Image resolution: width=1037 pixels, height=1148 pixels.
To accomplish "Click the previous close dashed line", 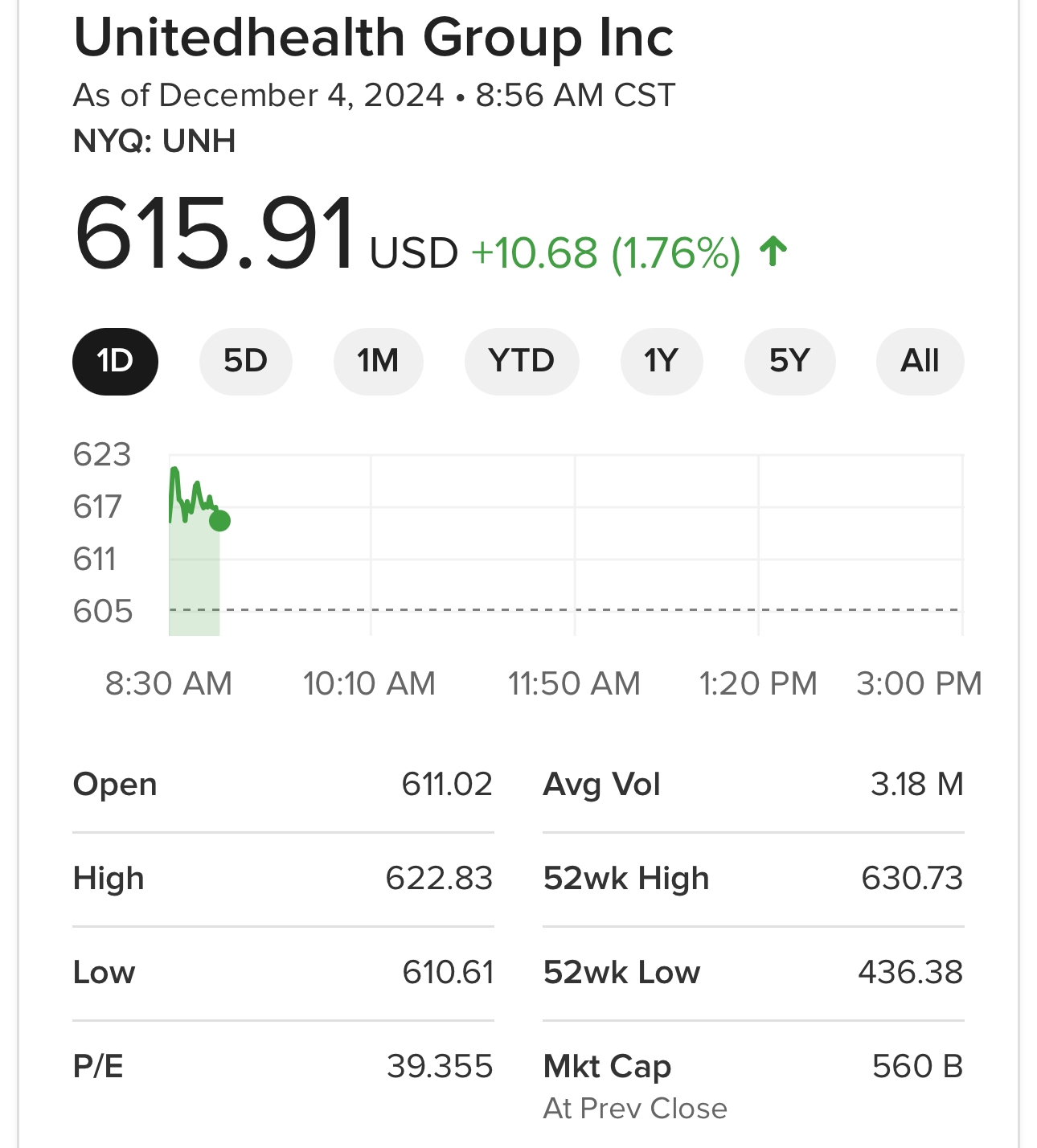I will tap(563, 610).
